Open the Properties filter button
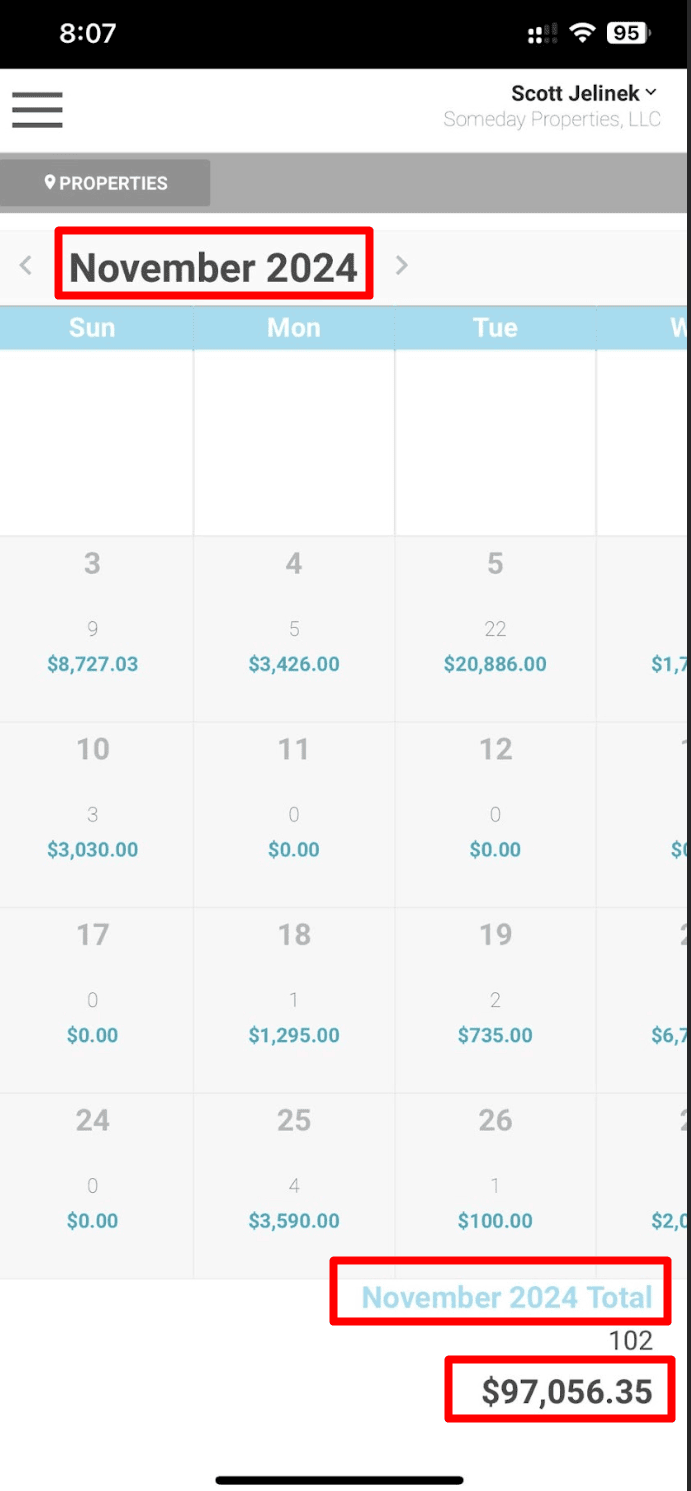Image resolution: width=691 pixels, height=1491 pixels. [x=105, y=183]
